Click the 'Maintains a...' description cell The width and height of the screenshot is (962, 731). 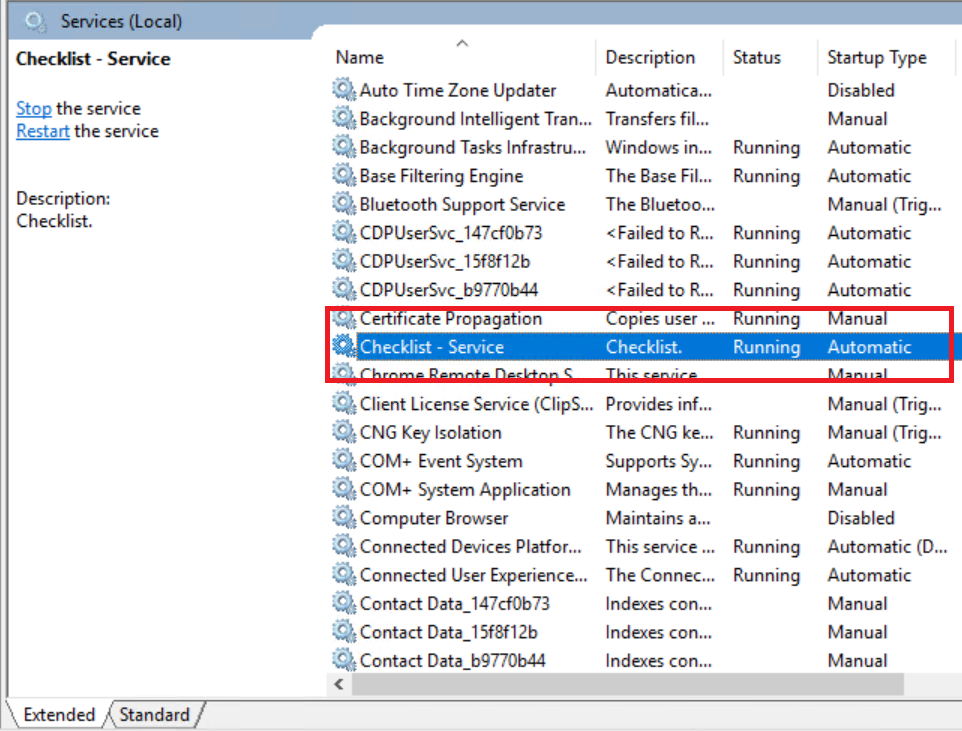[x=658, y=519]
